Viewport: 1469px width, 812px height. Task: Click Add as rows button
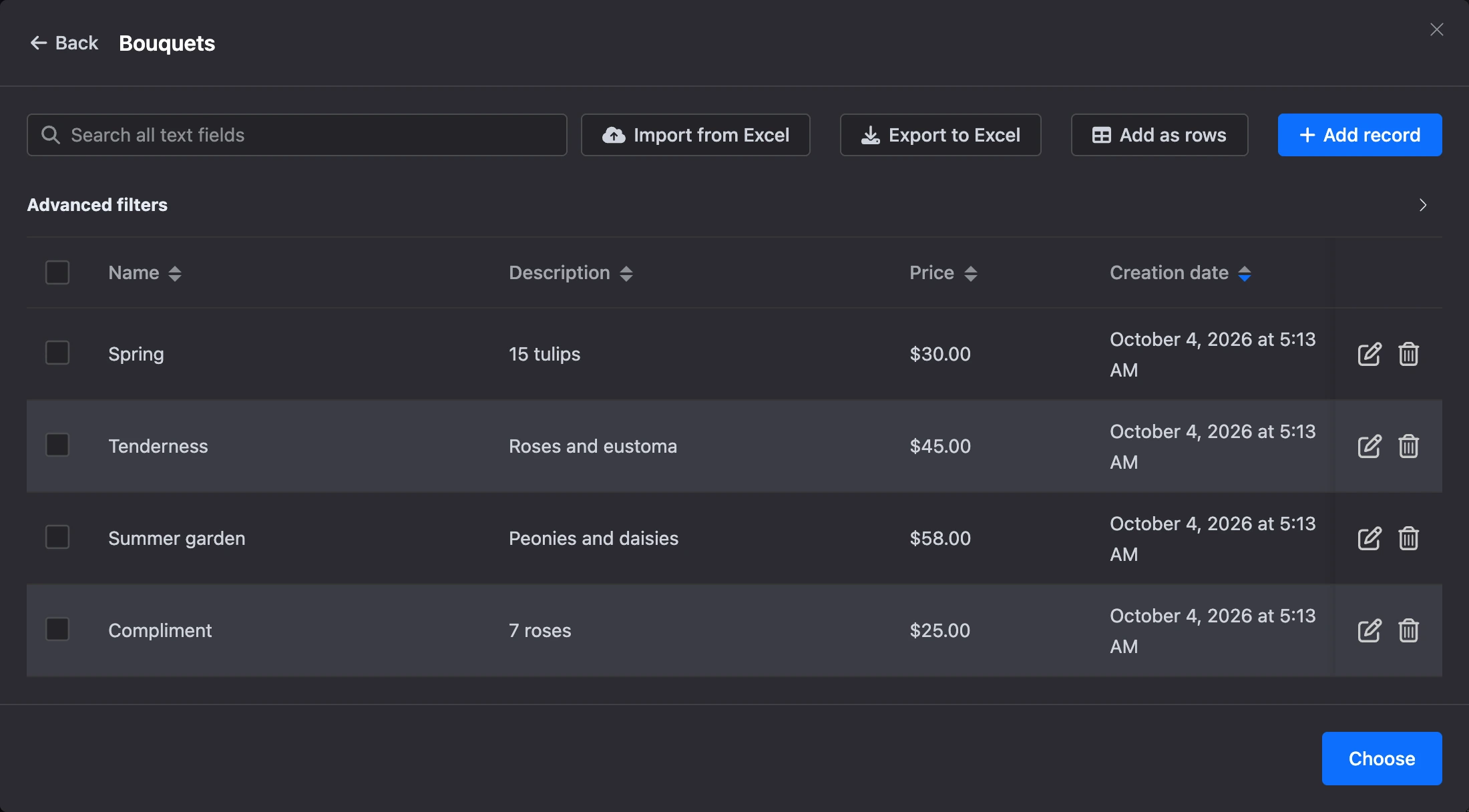click(1160, 135)
